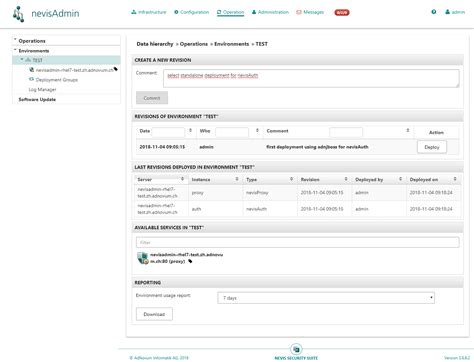Click the Nevis Security Suite footer icon
474x362 pixels.
(x=296, y=349)
